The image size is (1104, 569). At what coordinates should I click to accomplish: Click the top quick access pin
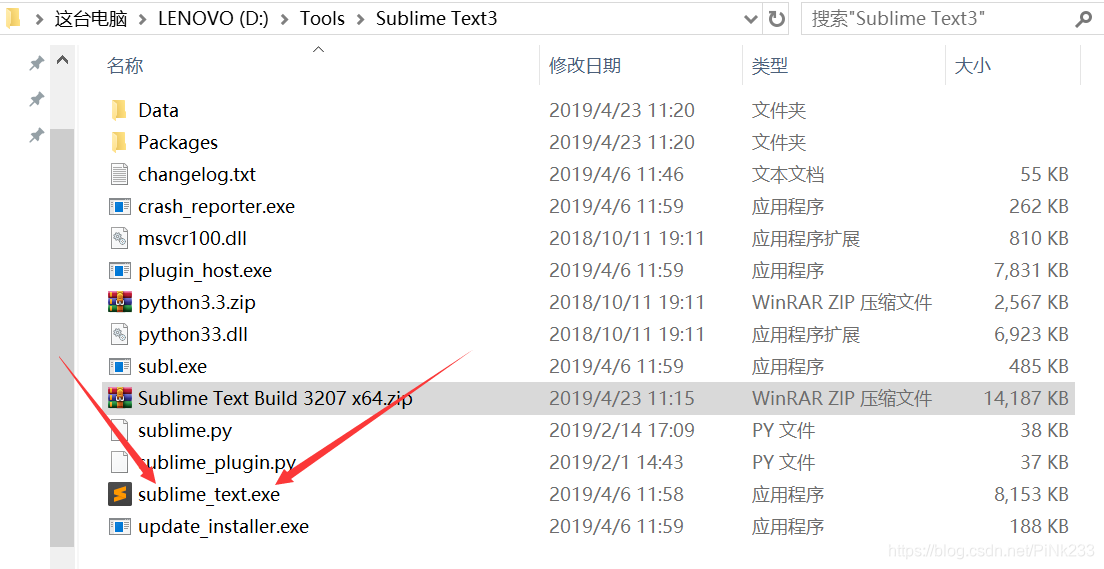[36, 63]
